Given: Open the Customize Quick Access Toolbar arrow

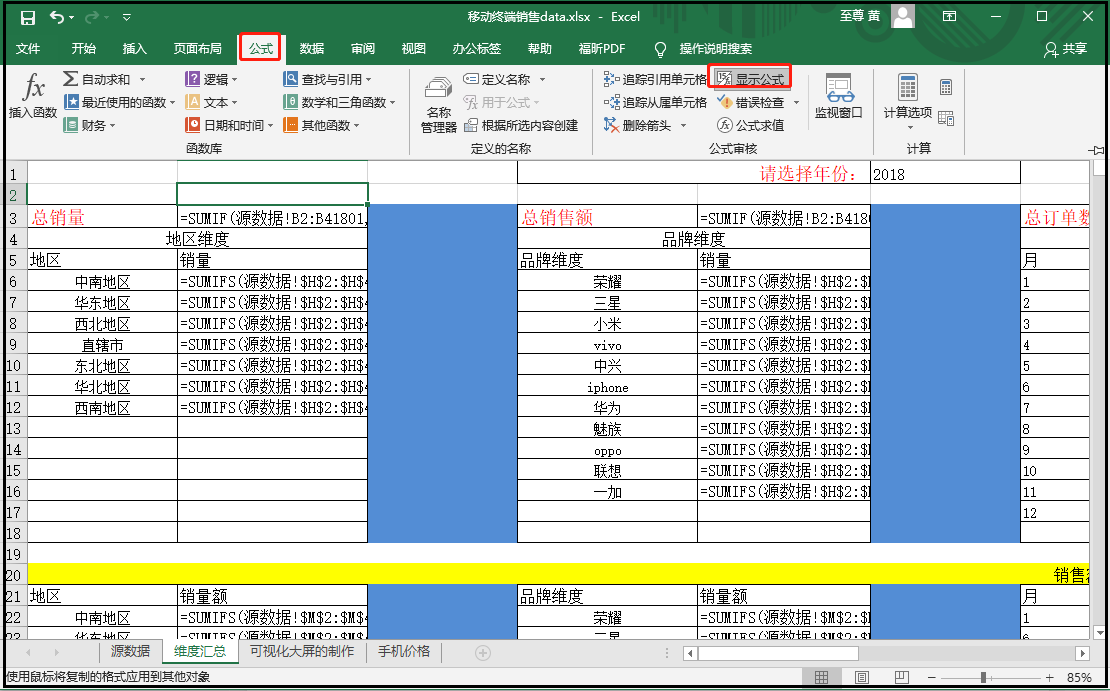Looking at the screenshot, I should coord(126,17).
